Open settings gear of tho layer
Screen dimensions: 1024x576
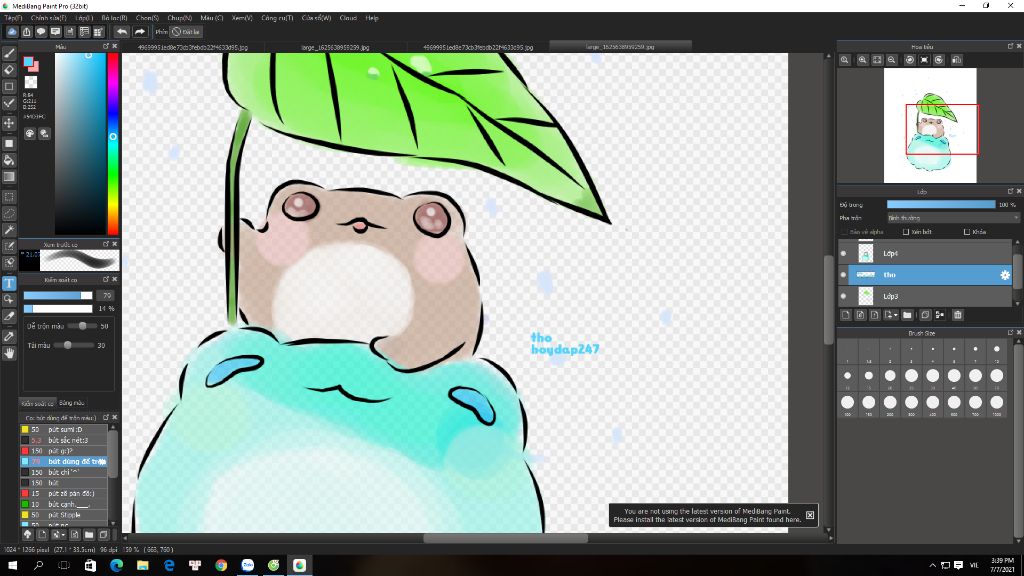1005,275
